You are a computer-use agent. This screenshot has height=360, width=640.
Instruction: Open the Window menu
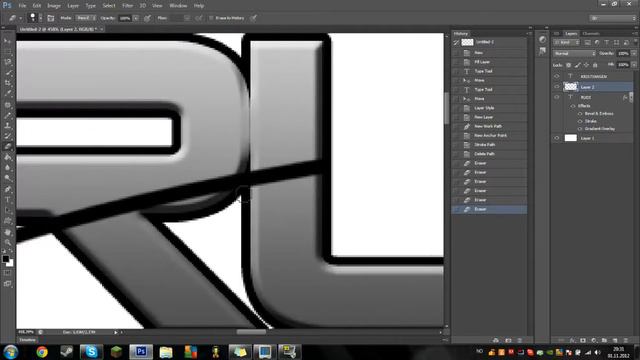pyautogui.click(x=178, y=6)
